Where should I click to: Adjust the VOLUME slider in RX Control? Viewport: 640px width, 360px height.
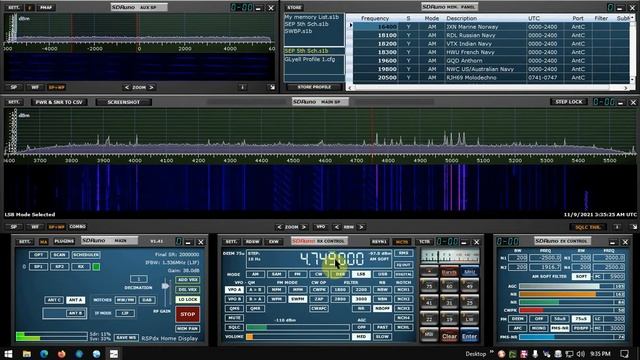click(x=298, y=337)
